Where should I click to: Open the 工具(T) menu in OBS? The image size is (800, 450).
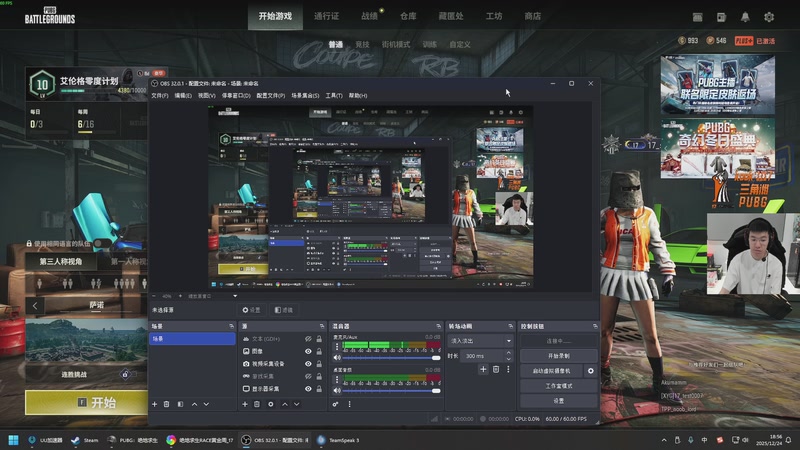tap(334, 95)
